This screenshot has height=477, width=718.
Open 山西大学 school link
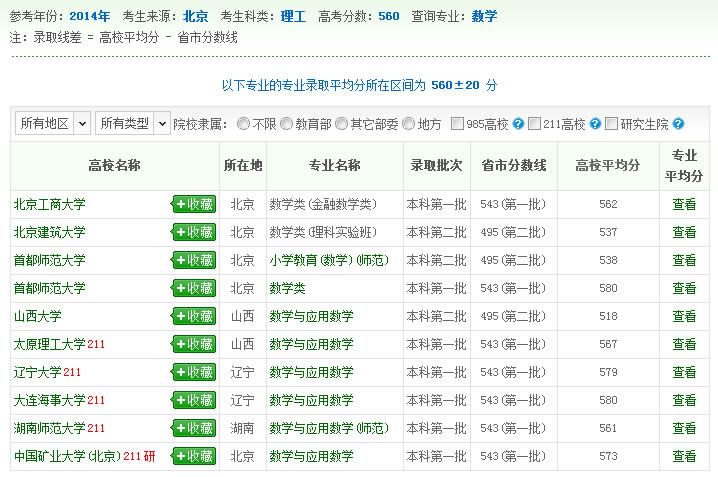38,316
